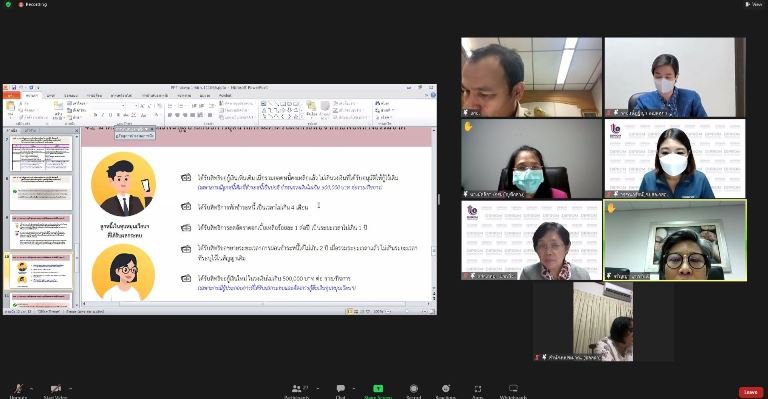The height and width of the screenshot is (399, 768).
Task: Open the Select dropdown in Editing group
Action: [384, 117]
